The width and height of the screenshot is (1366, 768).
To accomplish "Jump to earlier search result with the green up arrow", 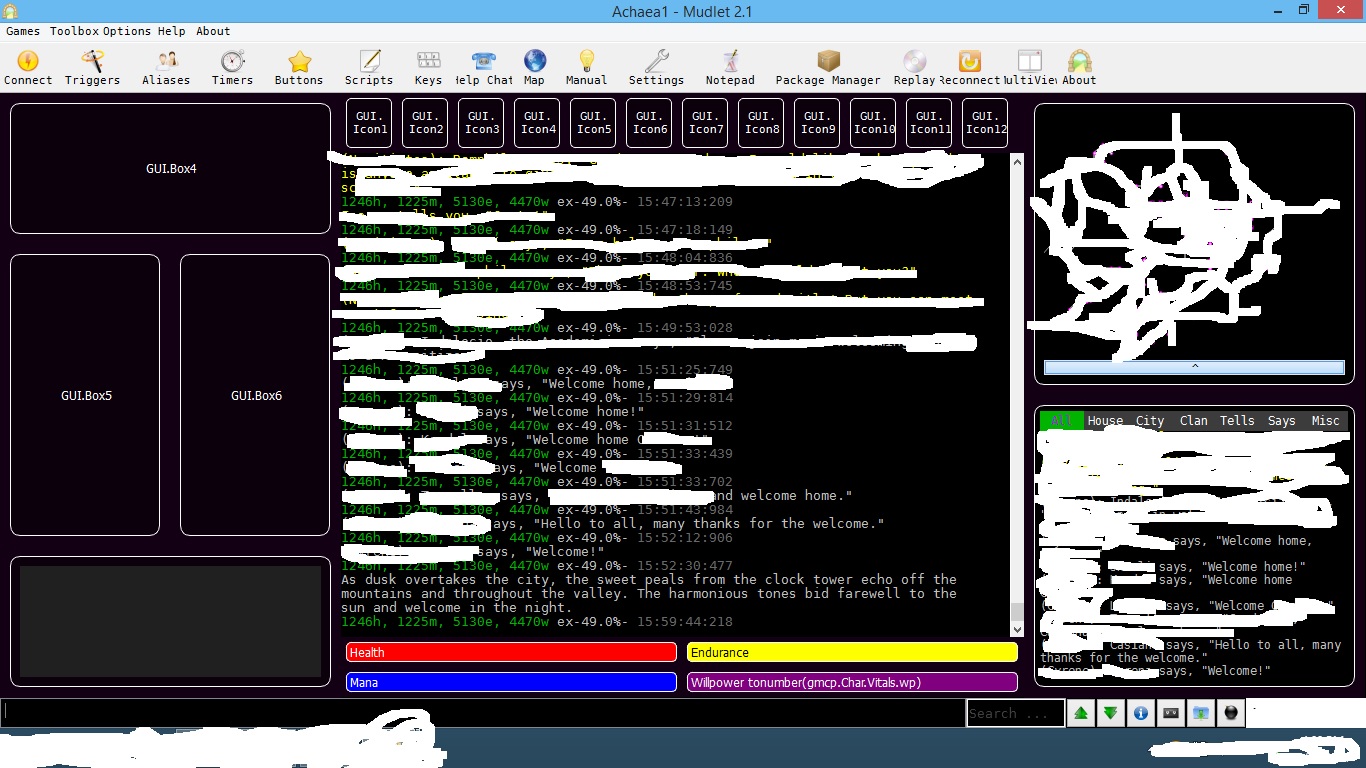I will (x=1080, y=713).
